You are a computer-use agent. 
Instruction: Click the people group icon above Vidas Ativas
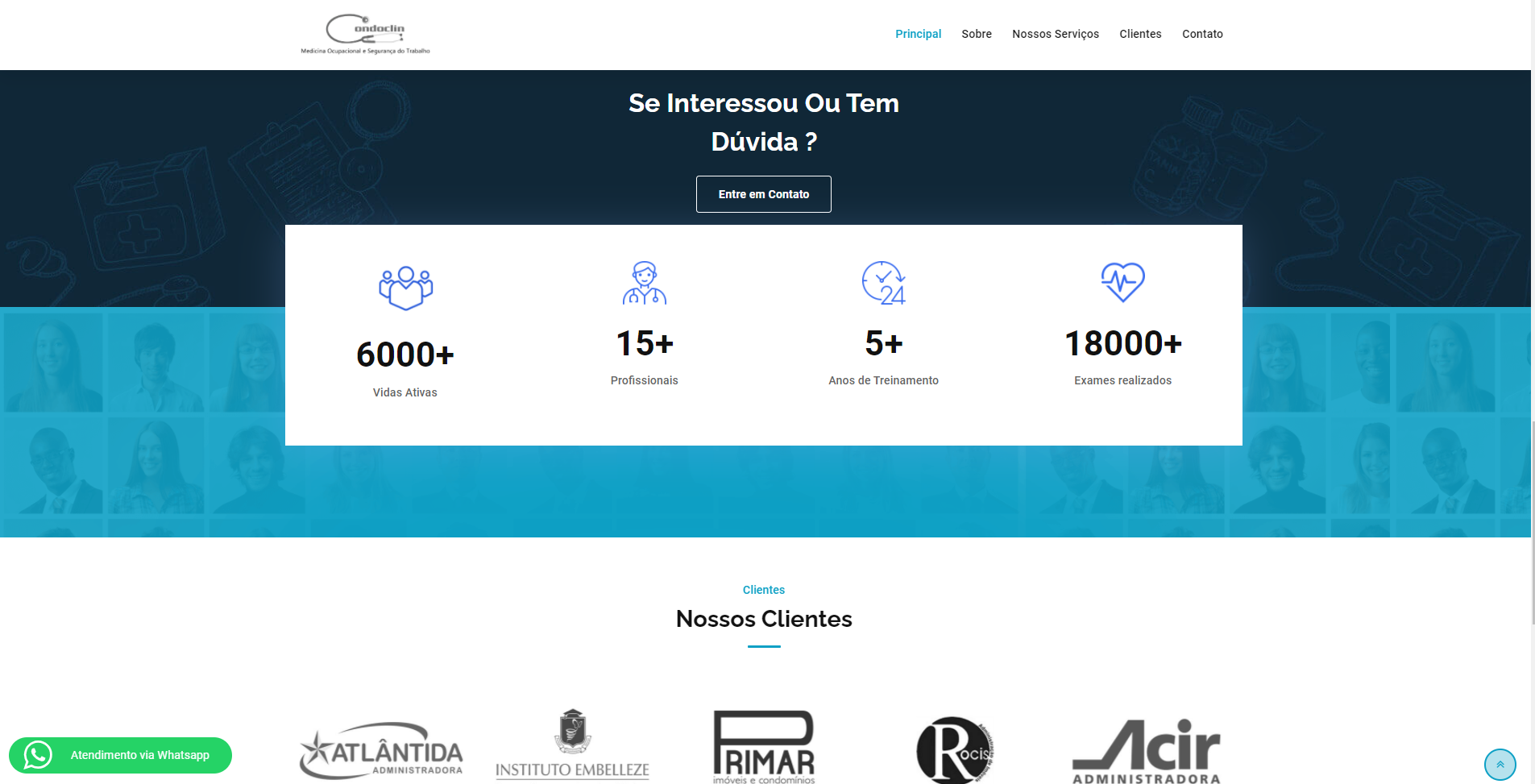(405, 288)
